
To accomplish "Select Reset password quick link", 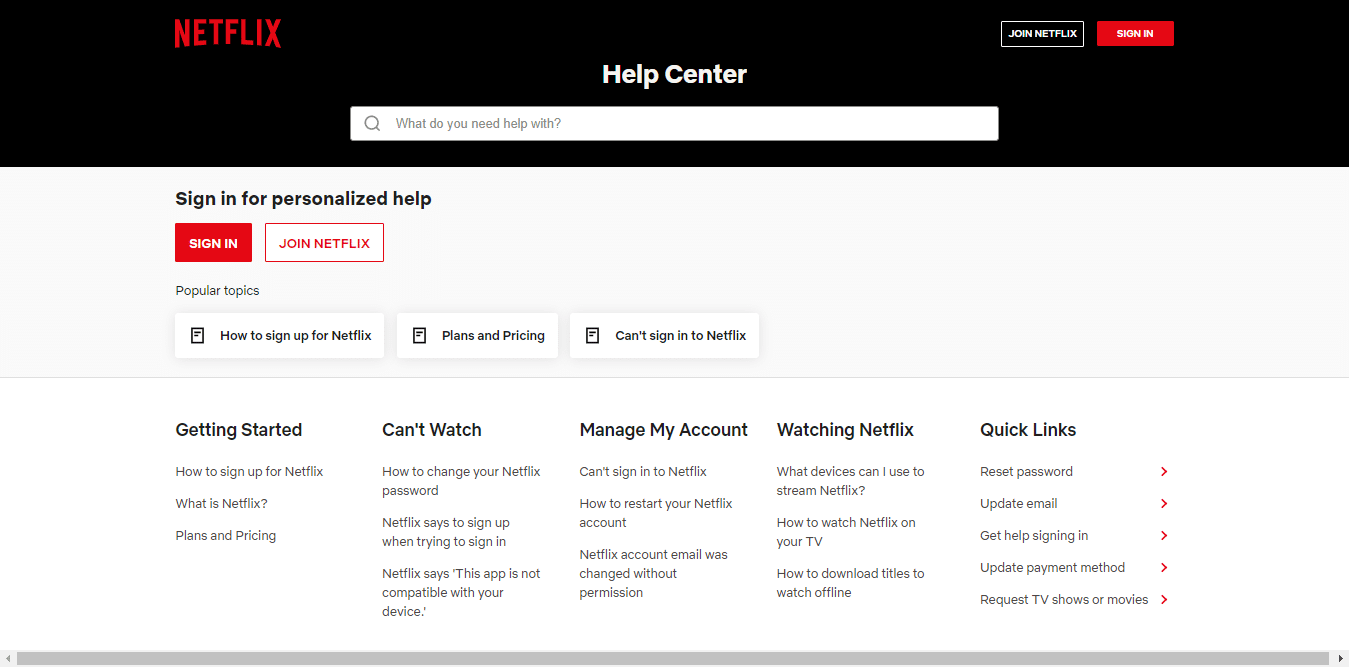I will pyautogui.click(x=1026, y=472).
